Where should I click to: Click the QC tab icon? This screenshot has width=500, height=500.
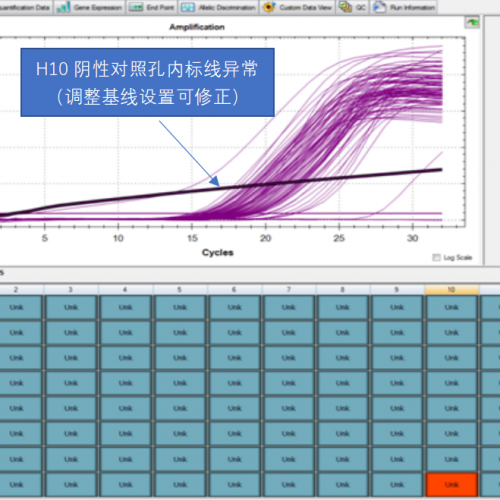pyautogui.click(x=345, y=7)
